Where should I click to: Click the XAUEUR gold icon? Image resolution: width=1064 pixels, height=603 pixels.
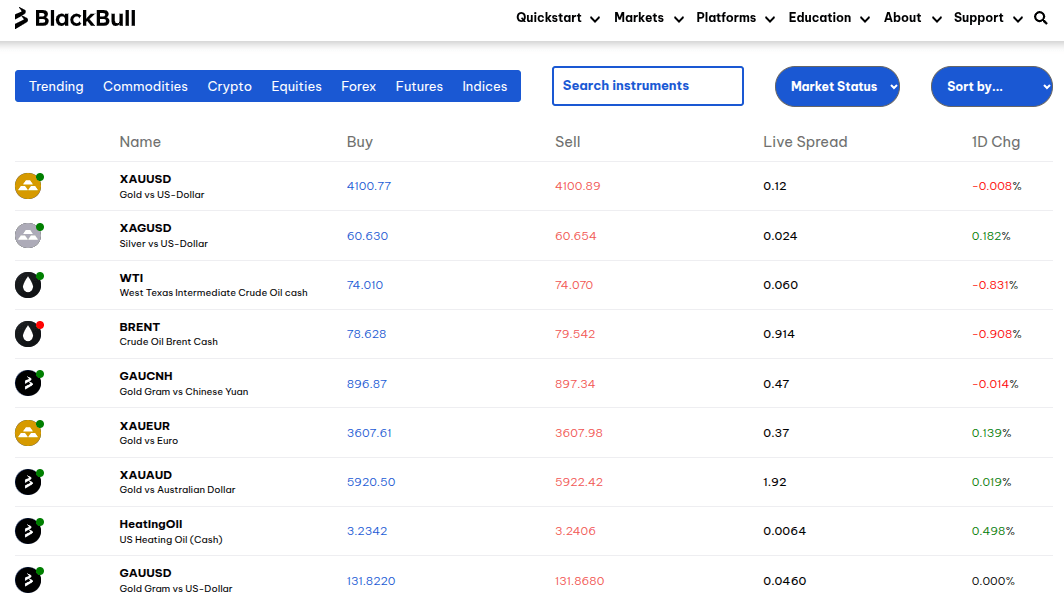(x=28, y=433)
